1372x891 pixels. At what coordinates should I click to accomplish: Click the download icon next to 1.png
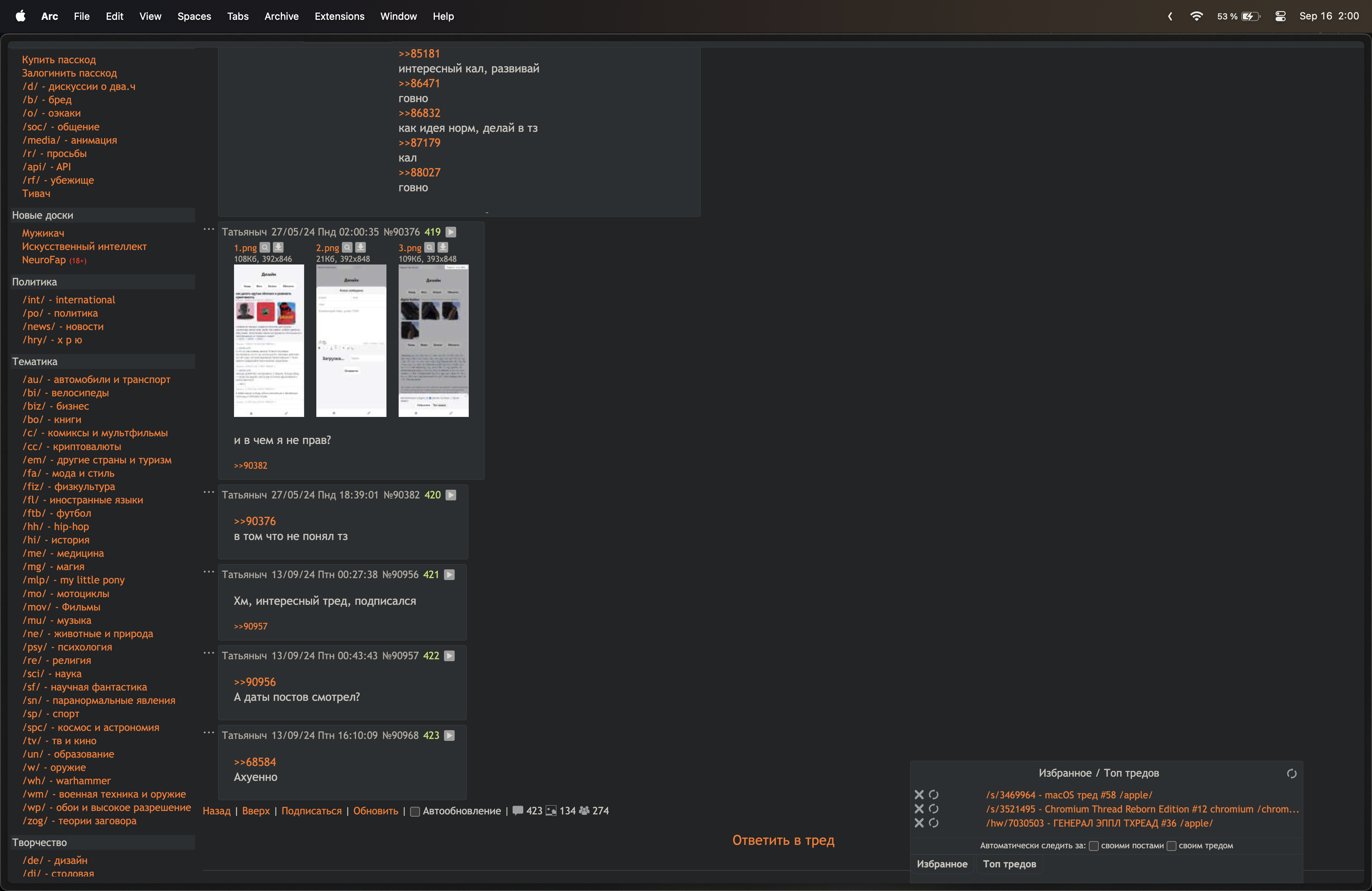(278, 247)
